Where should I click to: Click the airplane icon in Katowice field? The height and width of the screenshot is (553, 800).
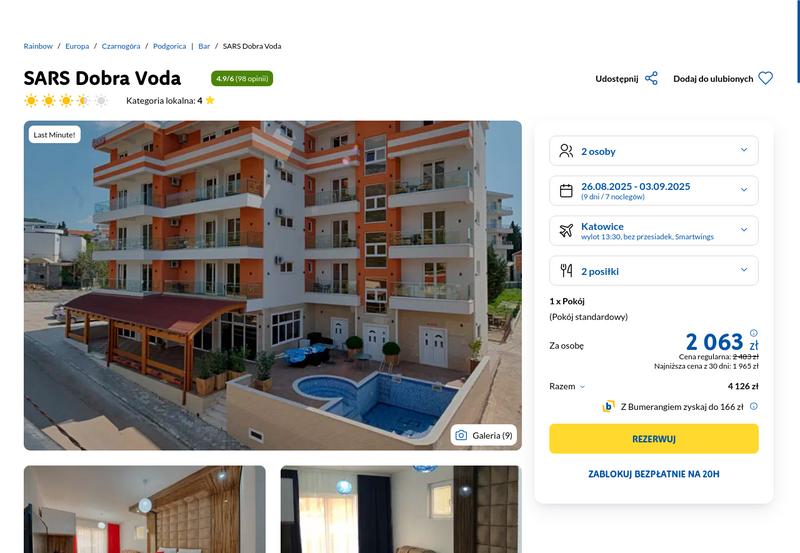[566, 231]
